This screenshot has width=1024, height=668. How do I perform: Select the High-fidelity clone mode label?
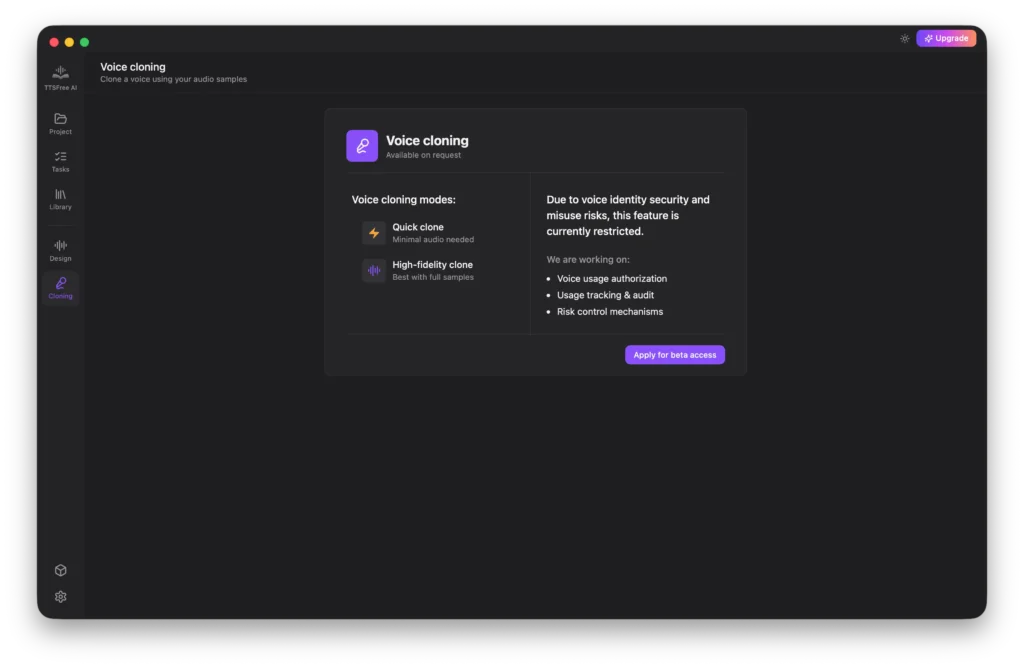click(x=432, y=264)
